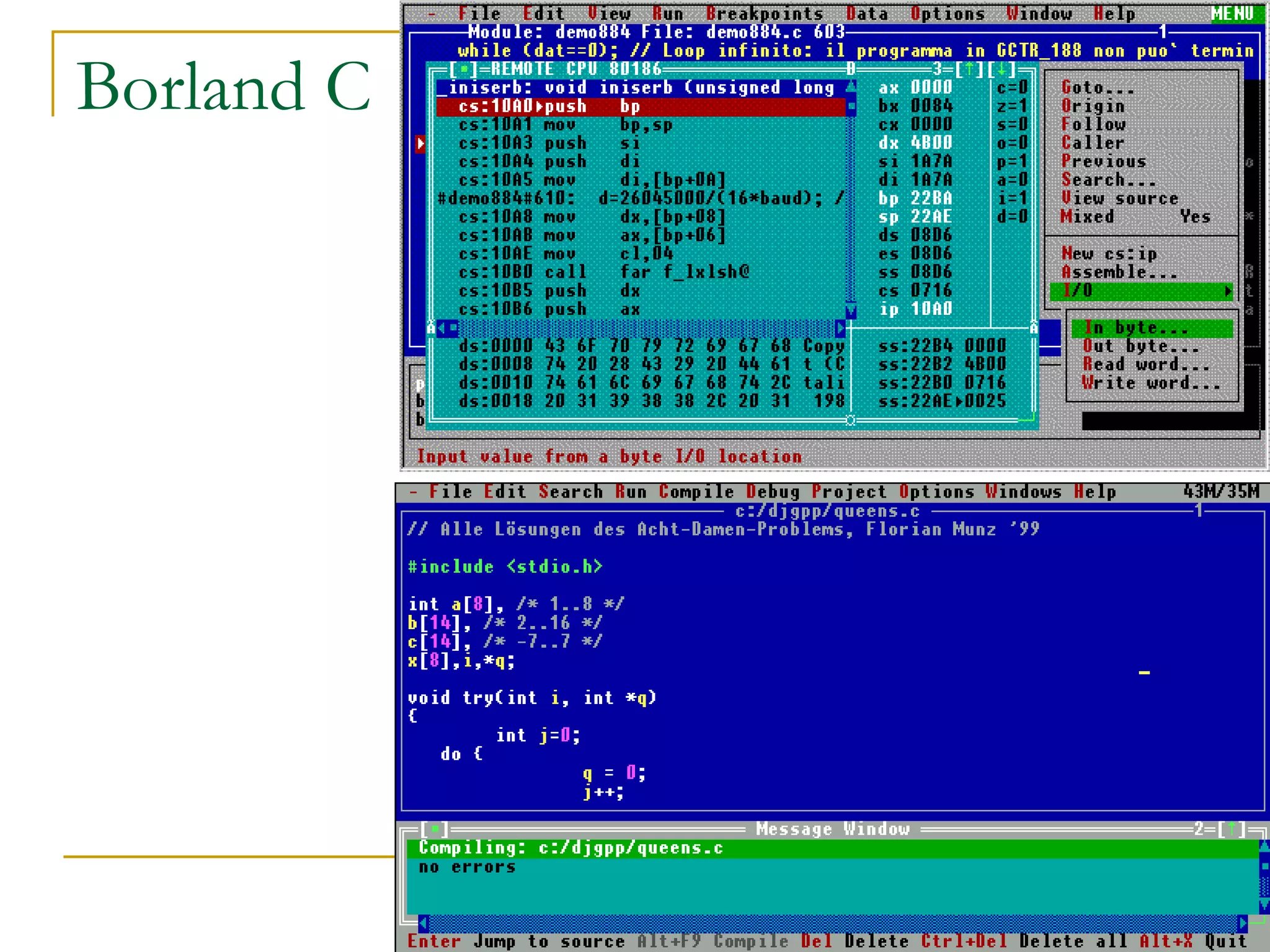
Task: Choose View source in the CPU context menu
Action: [1119, 198]
